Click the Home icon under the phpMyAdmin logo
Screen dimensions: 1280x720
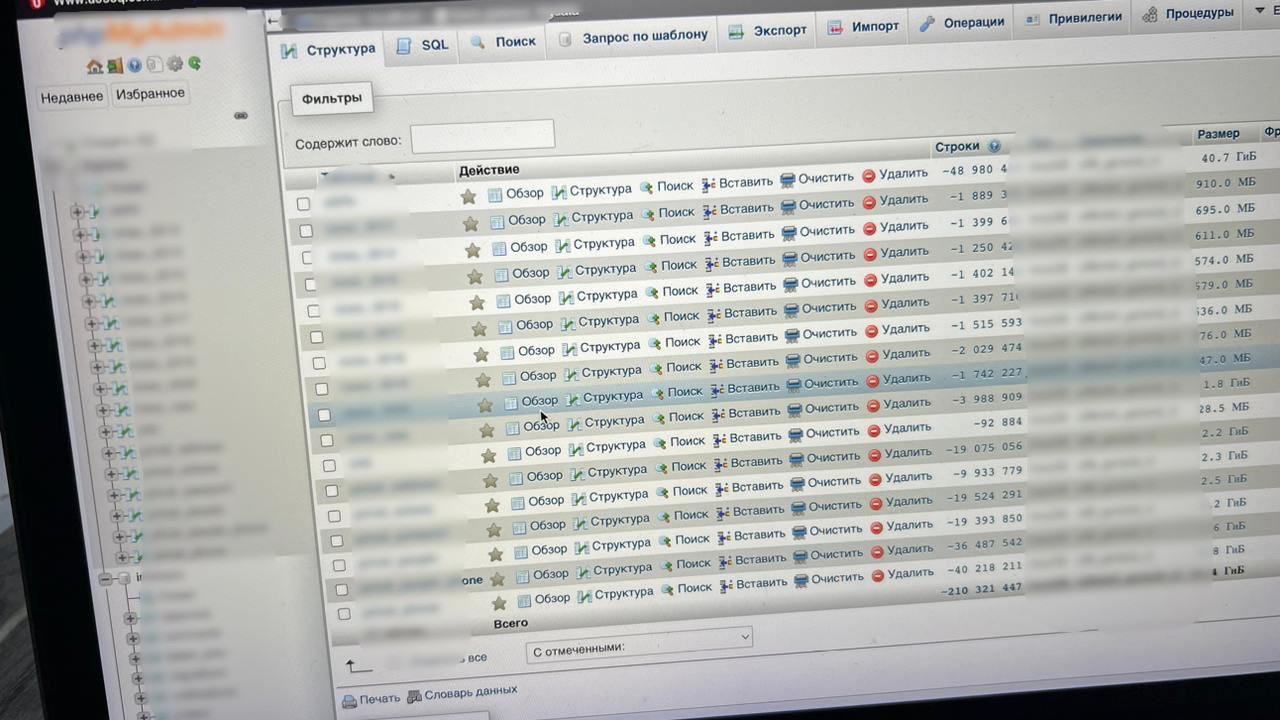point(94,66)
